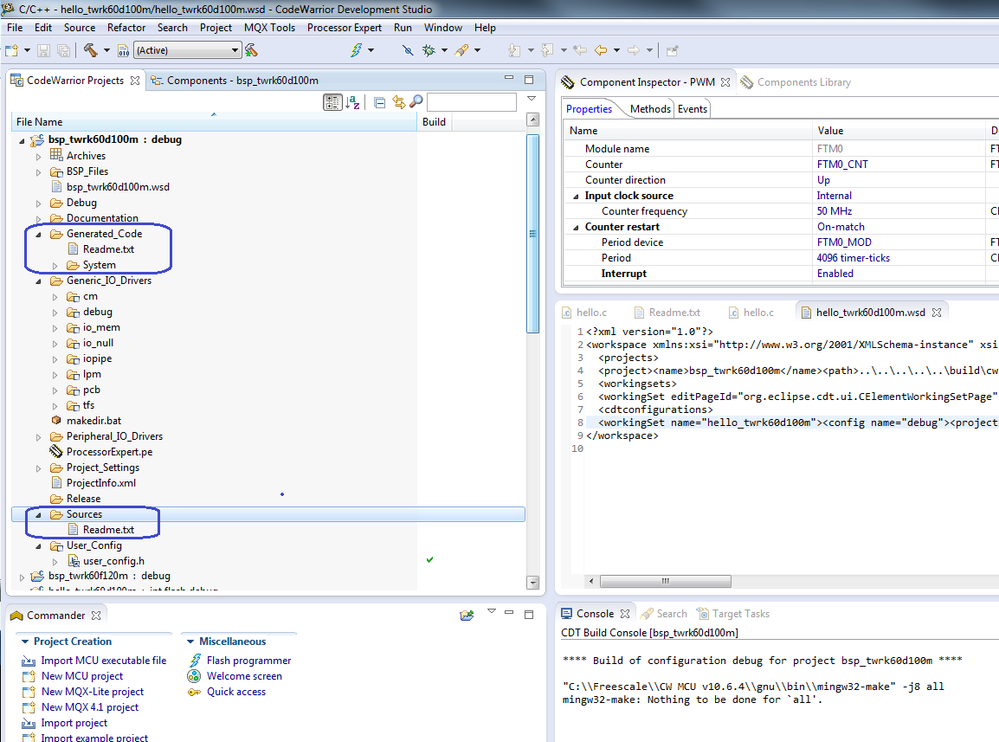This screenshot has height=742, width=999.
Task: Open the (Active) build configuration dropdown
Action: pos(187,50)
